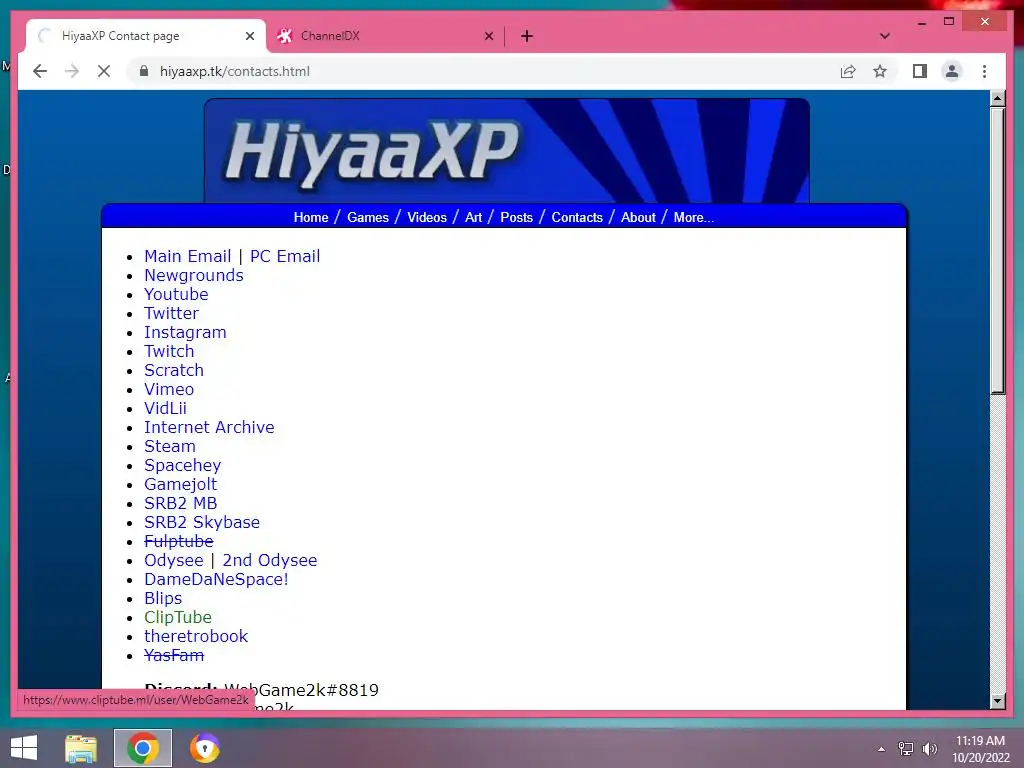The image size is (1024, 768).
Task: Click the struck-through YasFam link
Action: (x=174, y=655)
